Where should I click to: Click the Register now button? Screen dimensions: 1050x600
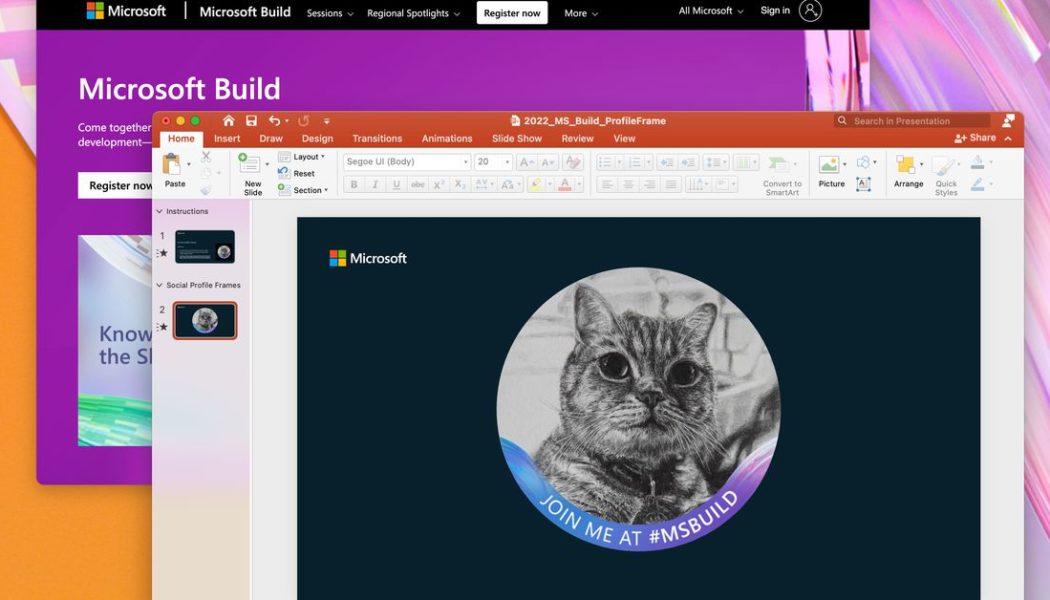(x=511, y=13)
